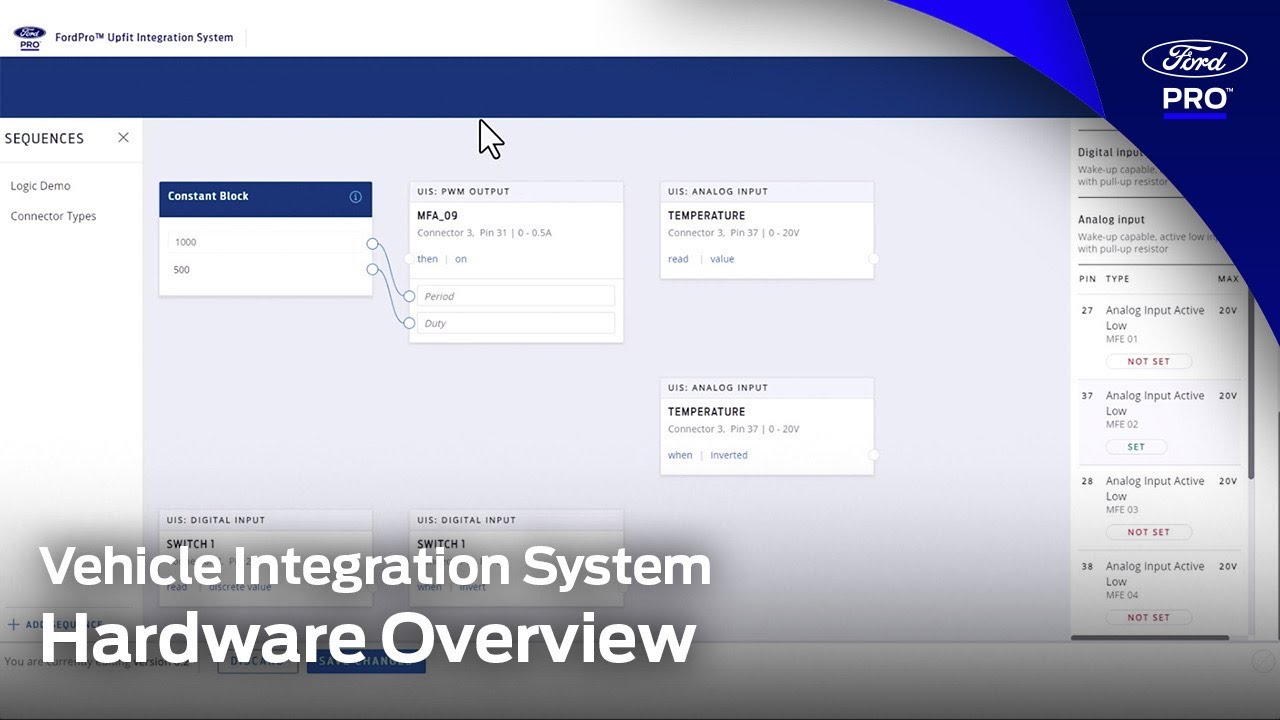Click the SEQUENCES panel title
The image size is (1280, 720).
(44, 138)
